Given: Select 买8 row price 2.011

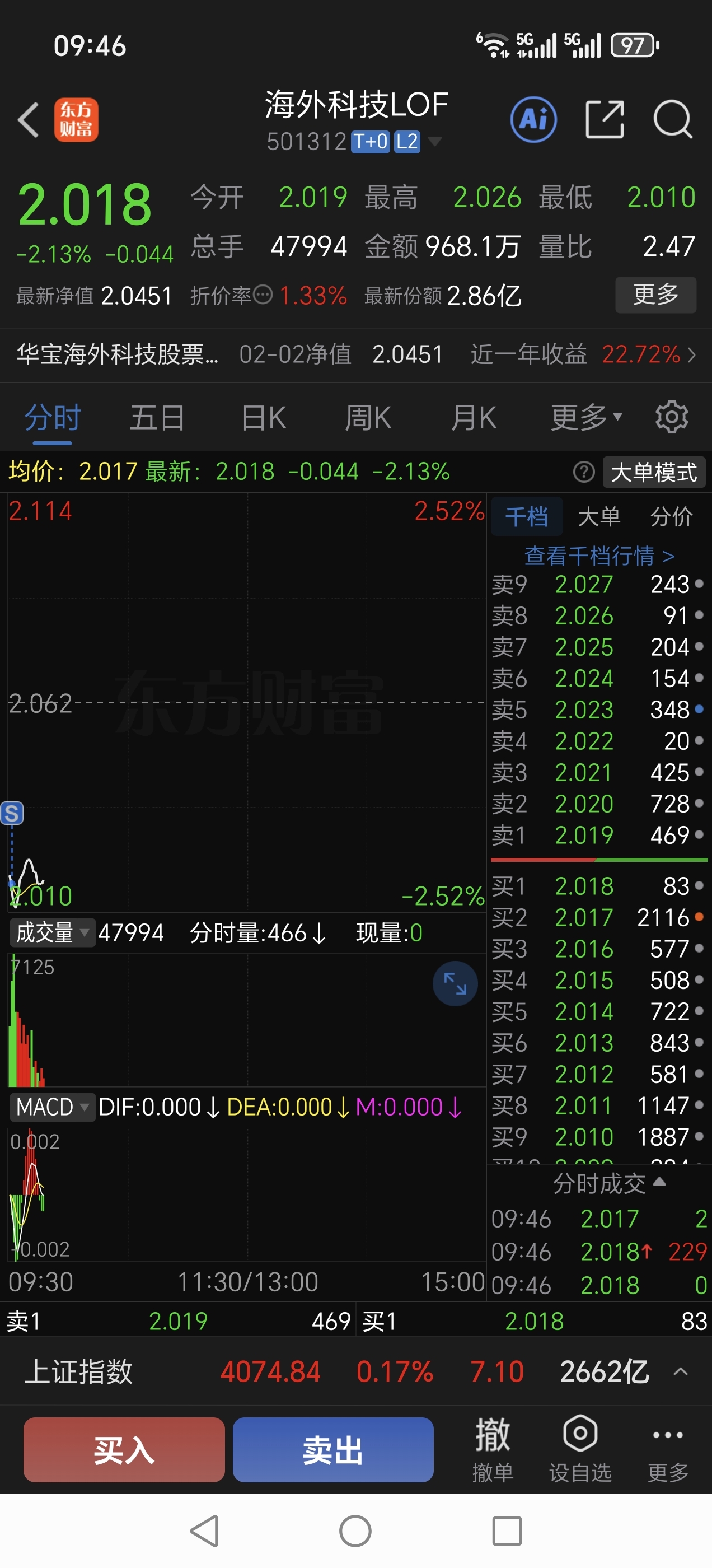Looking at the screenshot, I should coord(598,1105).
